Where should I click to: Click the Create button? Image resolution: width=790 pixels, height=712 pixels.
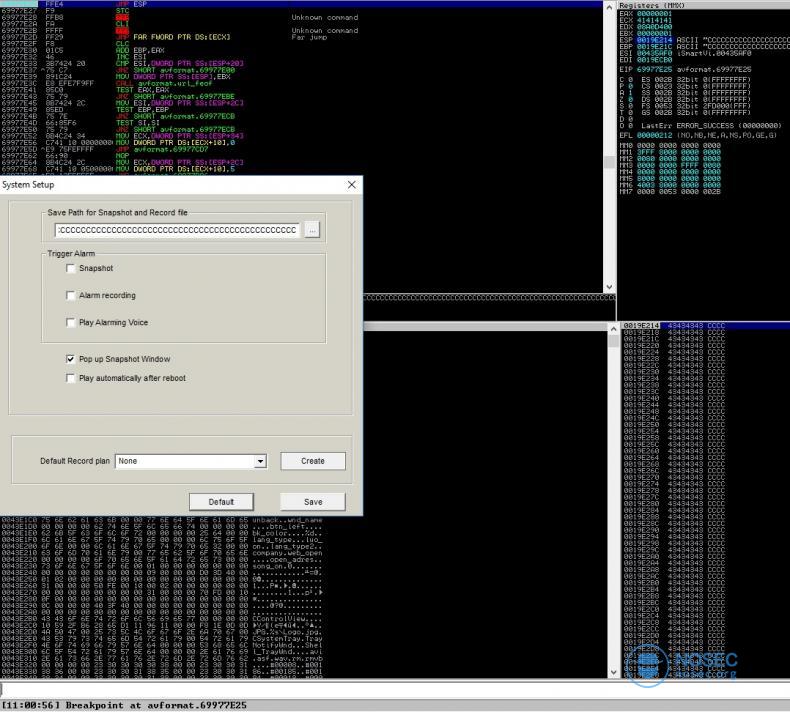313,461
